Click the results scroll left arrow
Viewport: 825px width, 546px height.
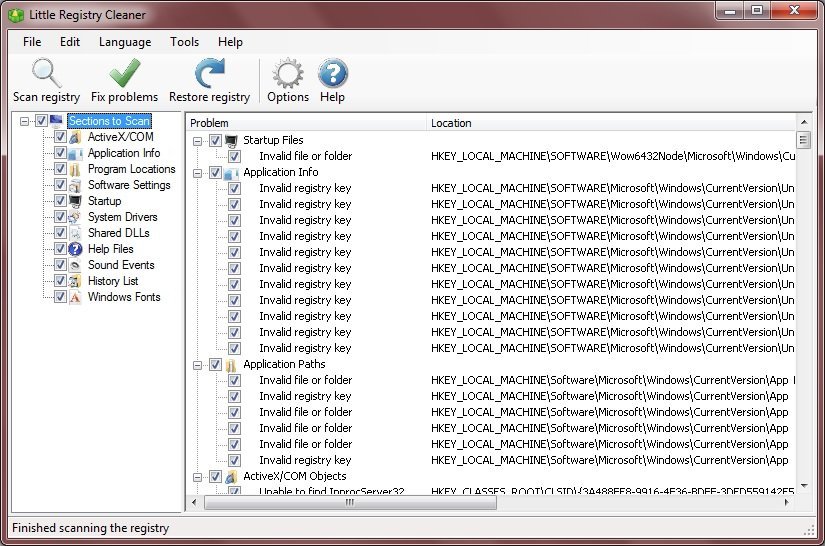coord(195,502)
